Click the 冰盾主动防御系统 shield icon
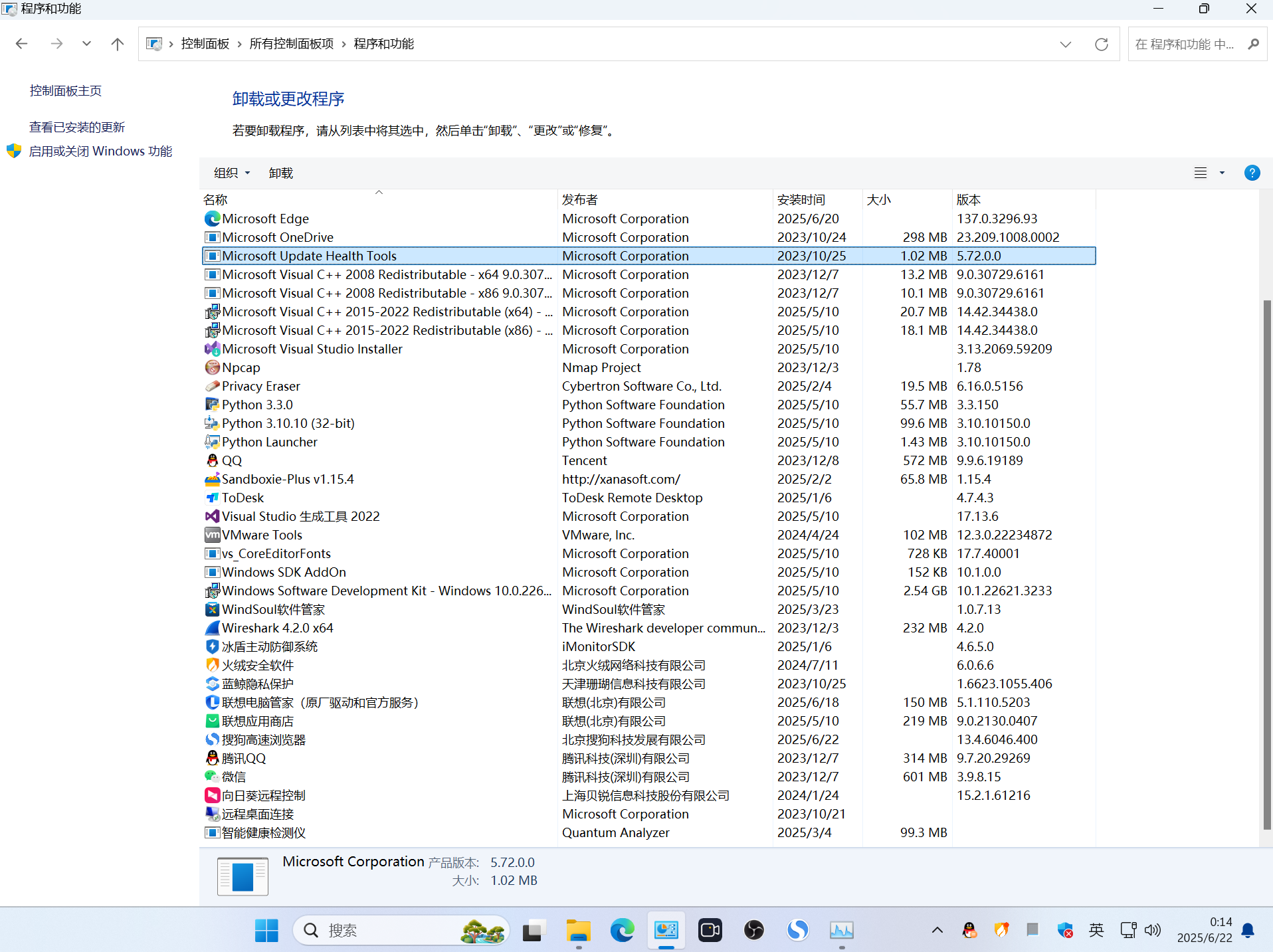Image resolution: width=1273 pixels, height=952 pixels. coord(212,646)
